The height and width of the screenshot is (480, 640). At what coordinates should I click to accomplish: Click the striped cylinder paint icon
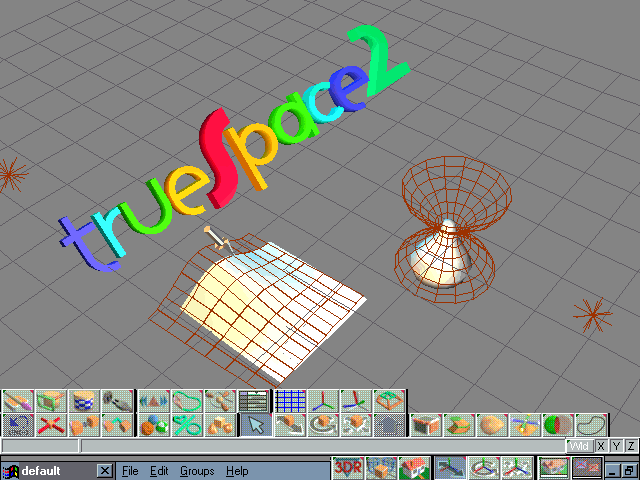click(84, 402)
